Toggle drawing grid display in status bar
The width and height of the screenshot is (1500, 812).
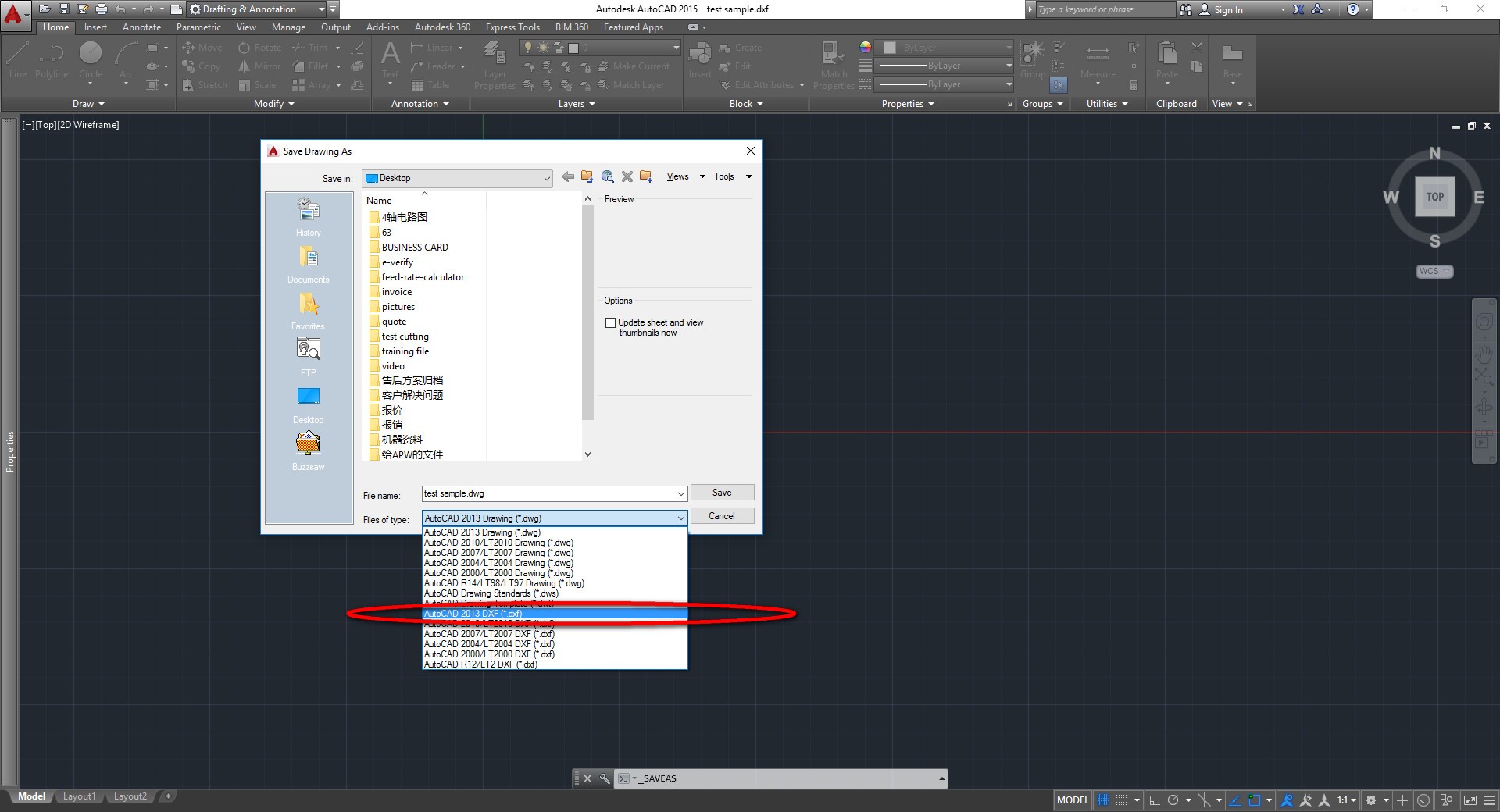pos(1103,800)
